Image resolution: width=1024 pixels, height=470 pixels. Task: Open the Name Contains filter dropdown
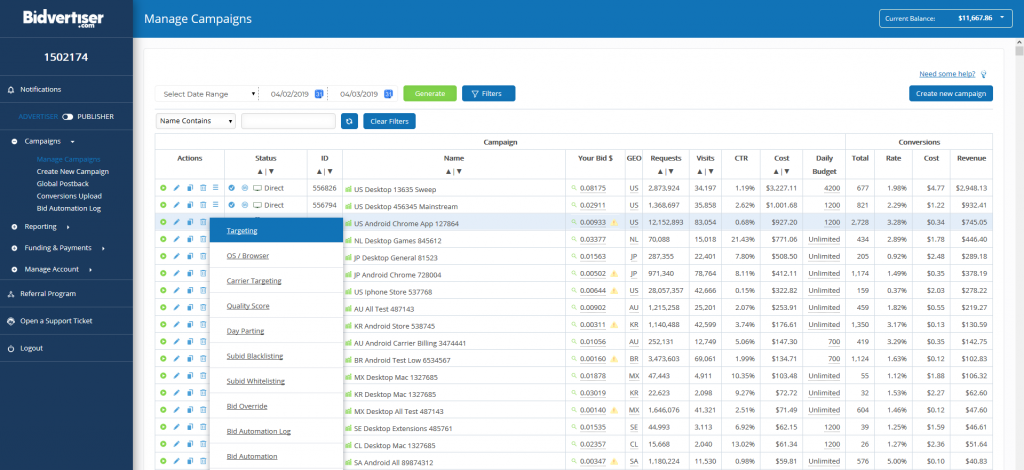click(x=195, y=121)
